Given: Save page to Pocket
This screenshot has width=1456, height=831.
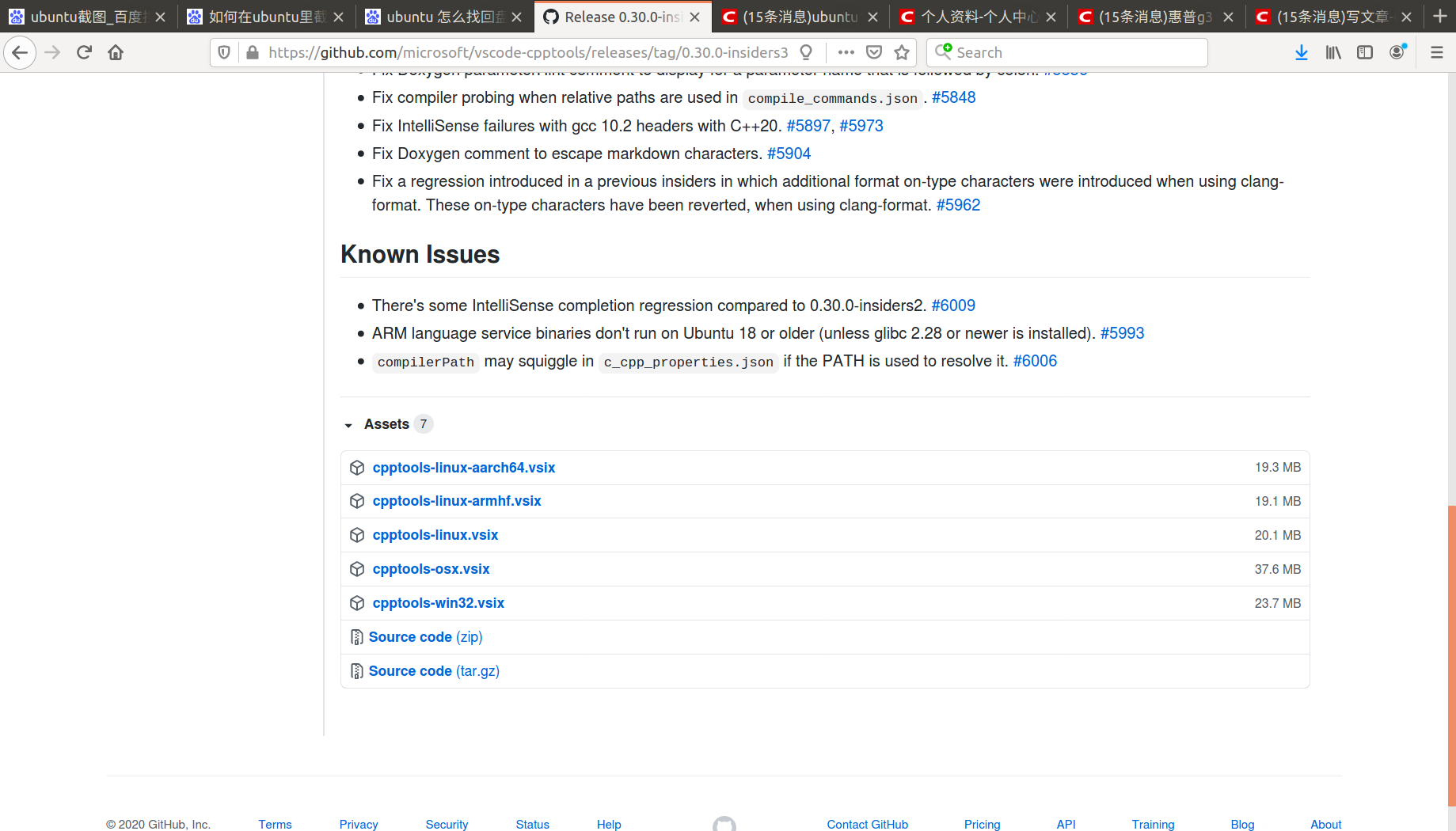Looking at the screenshot, I should click(x=874, y=52).
